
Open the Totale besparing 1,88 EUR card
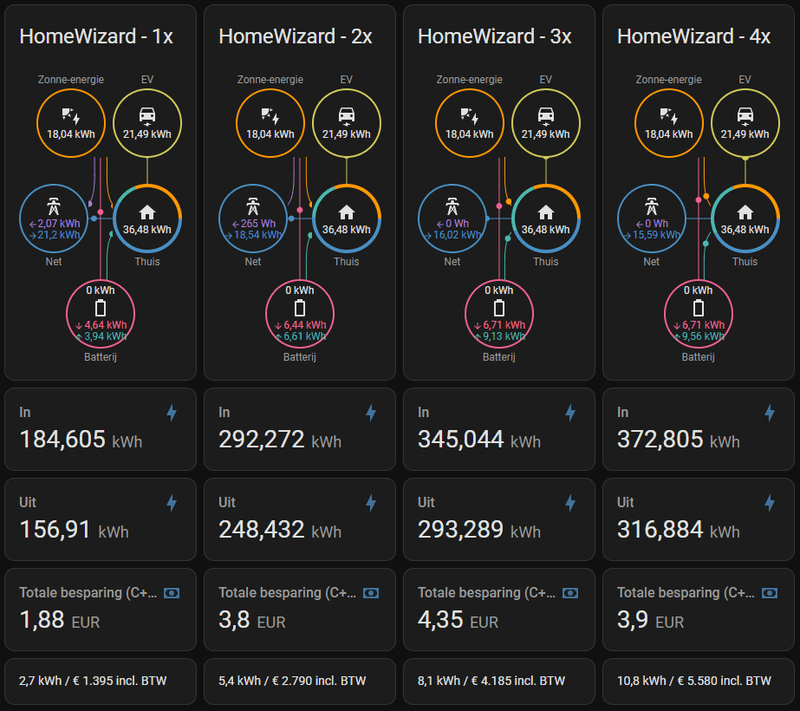(98, 609)
